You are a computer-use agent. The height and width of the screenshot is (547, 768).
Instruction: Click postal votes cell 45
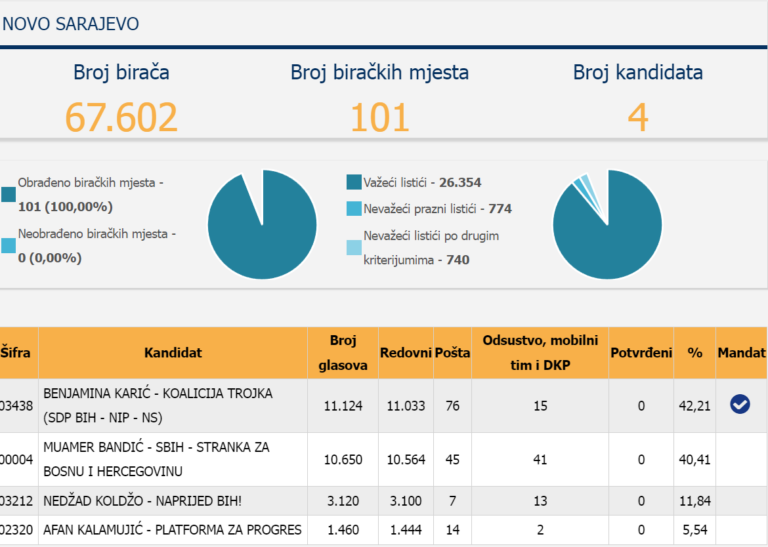453,459
